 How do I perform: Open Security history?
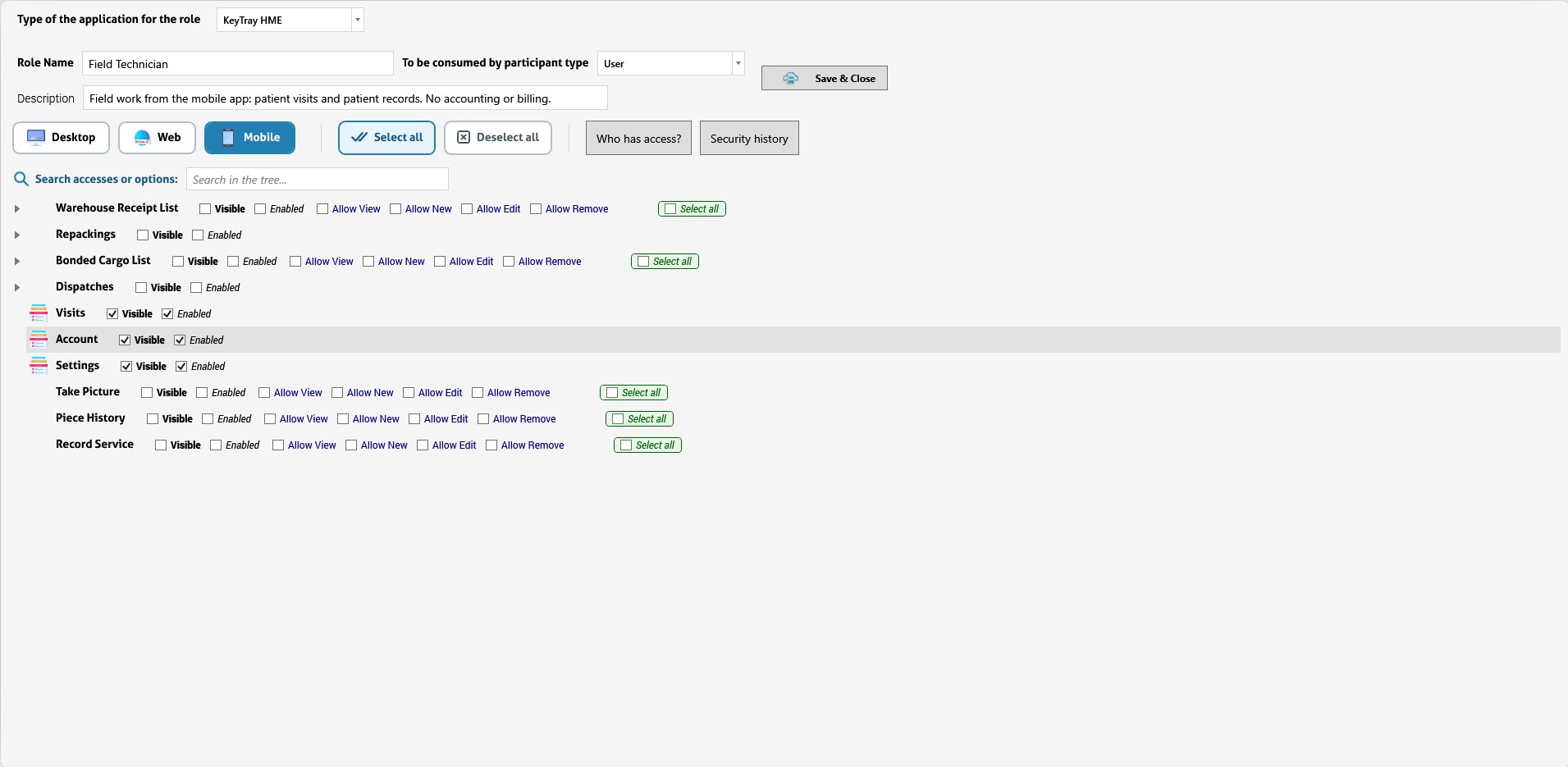749,138
